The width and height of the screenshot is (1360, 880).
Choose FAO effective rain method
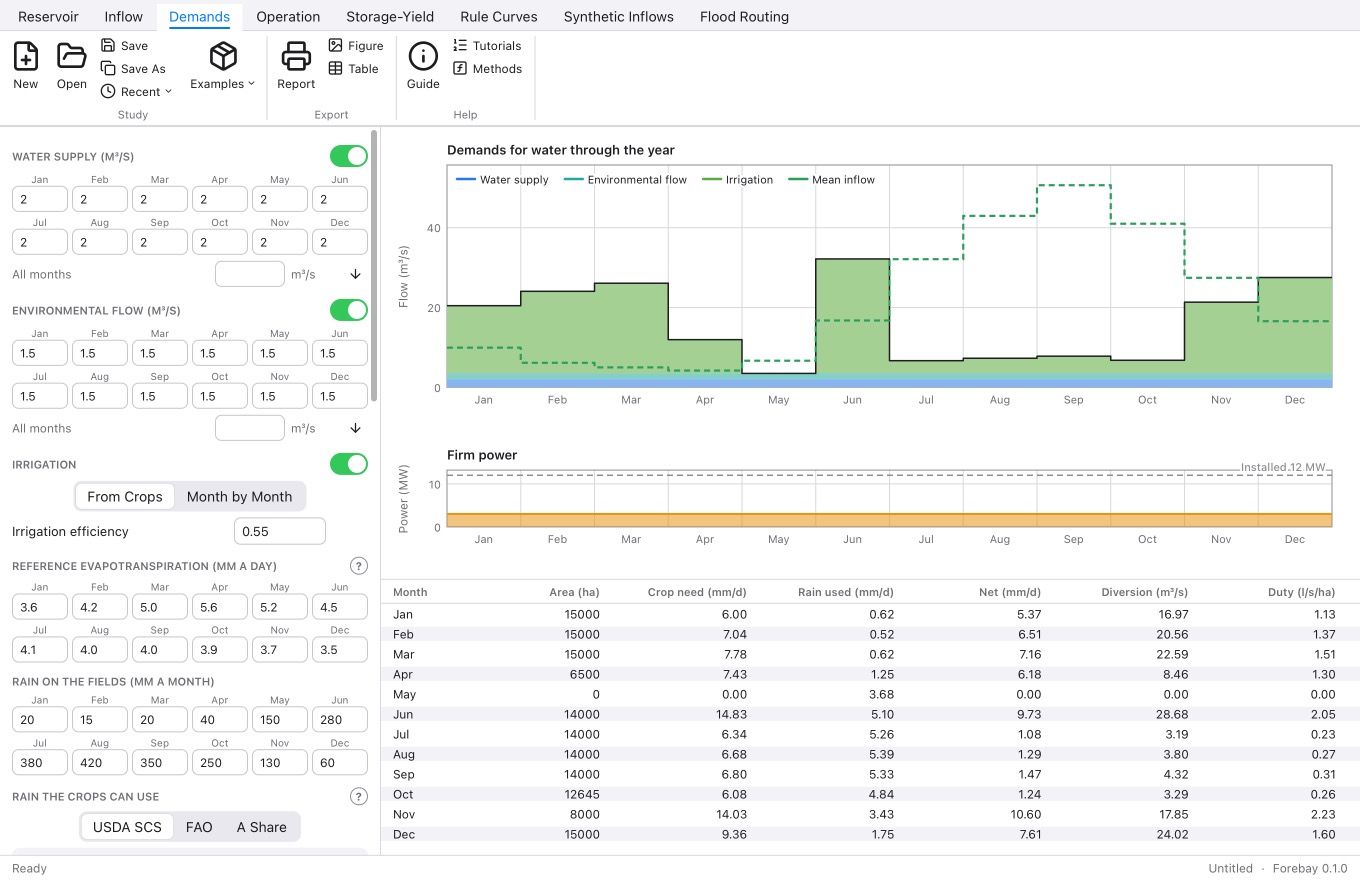(x=199, y=827)
